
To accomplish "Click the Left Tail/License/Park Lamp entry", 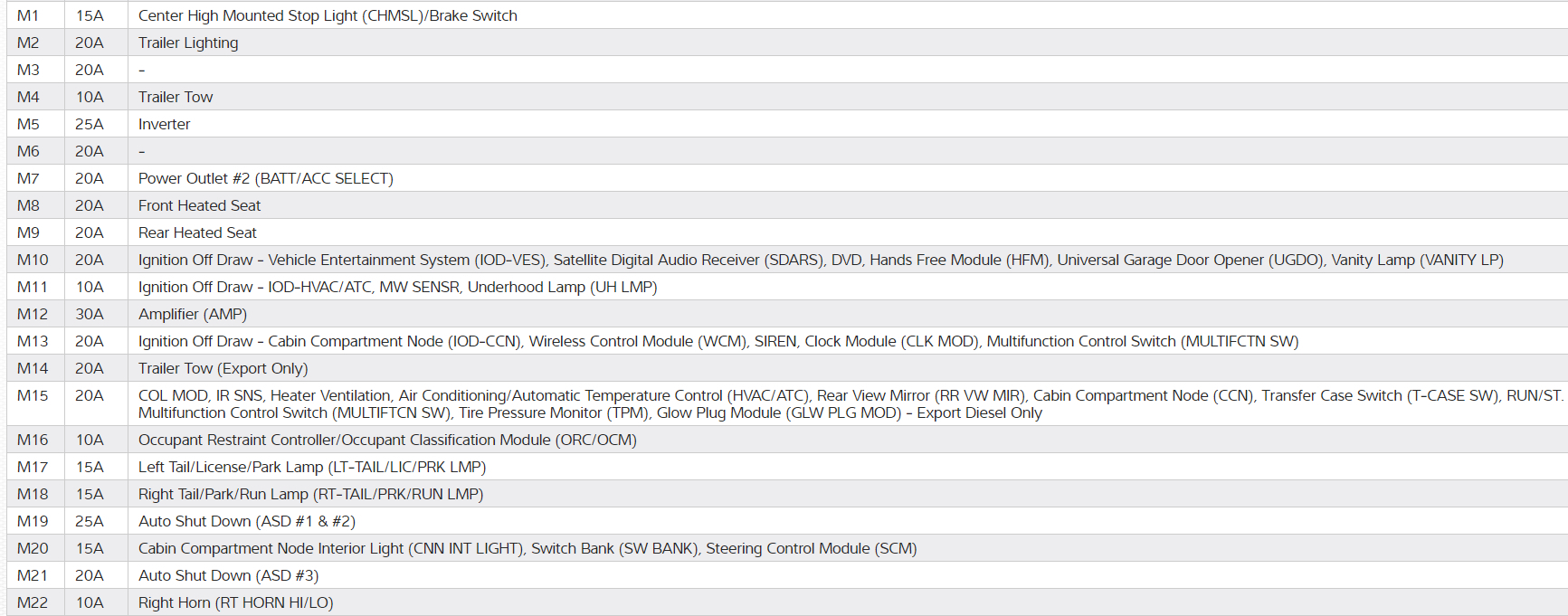I will click(x=312, y=467).
